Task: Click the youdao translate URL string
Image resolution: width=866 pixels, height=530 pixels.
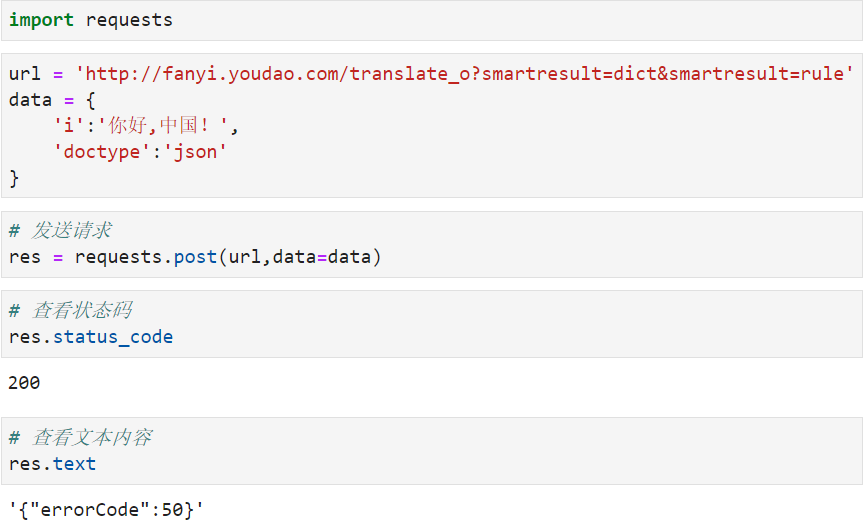Action: coord(465,74)
